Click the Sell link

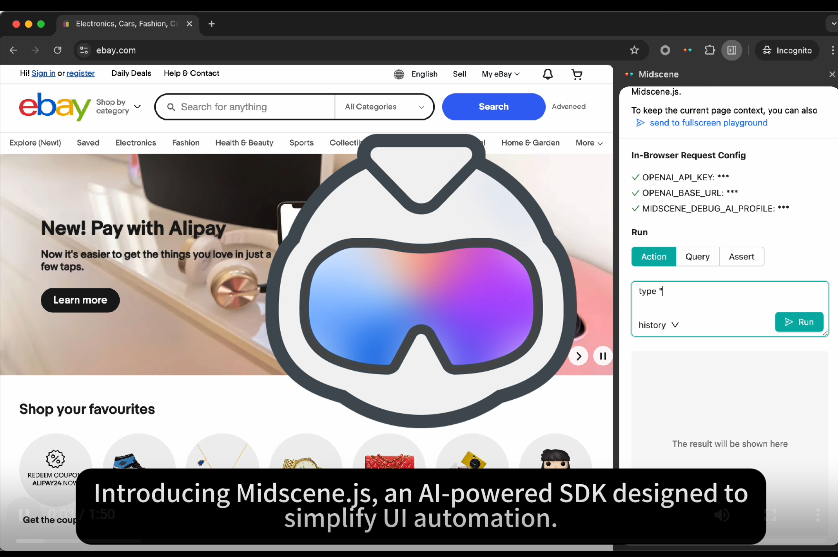460,74
